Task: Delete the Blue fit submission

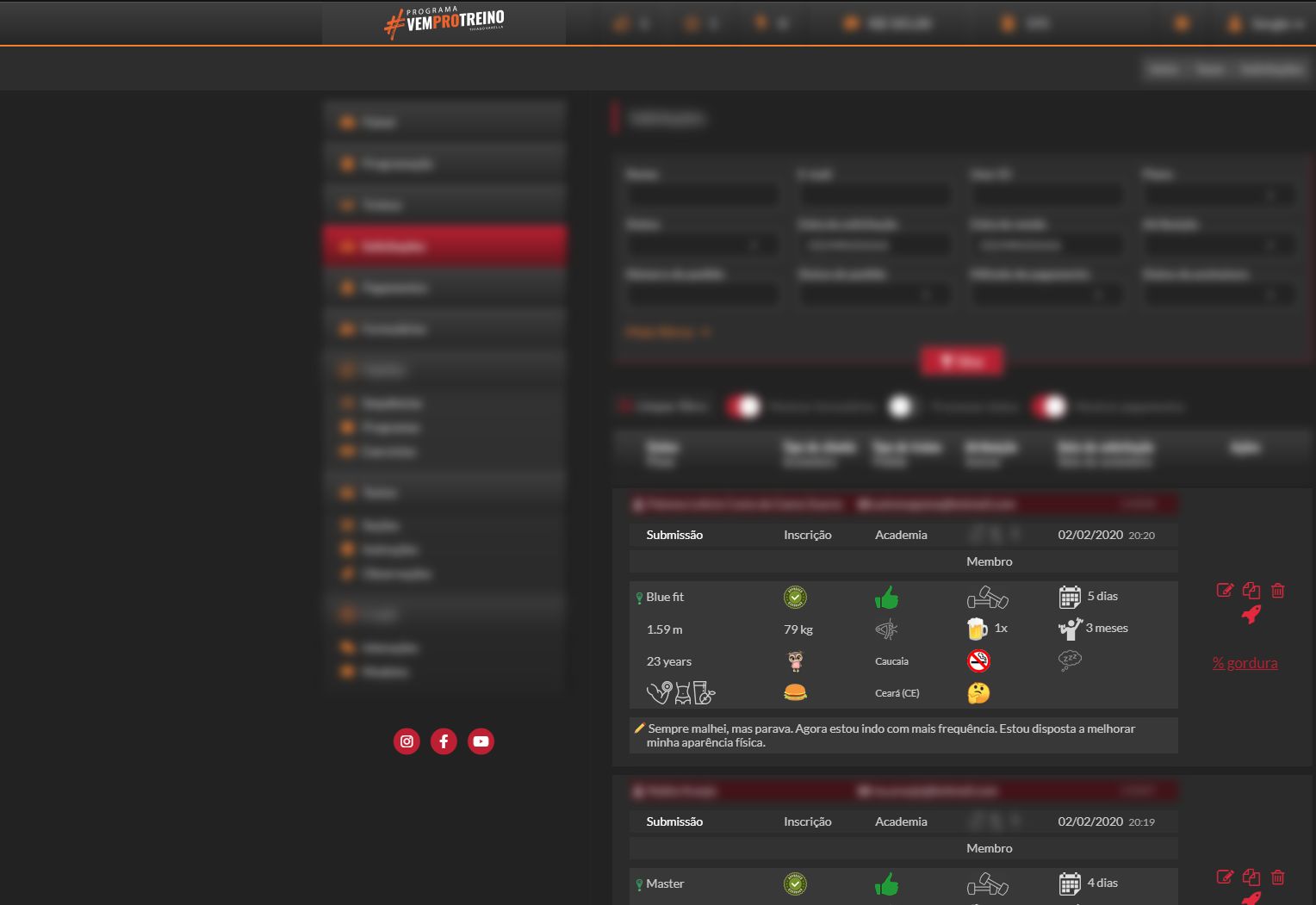Action: 1278,590
